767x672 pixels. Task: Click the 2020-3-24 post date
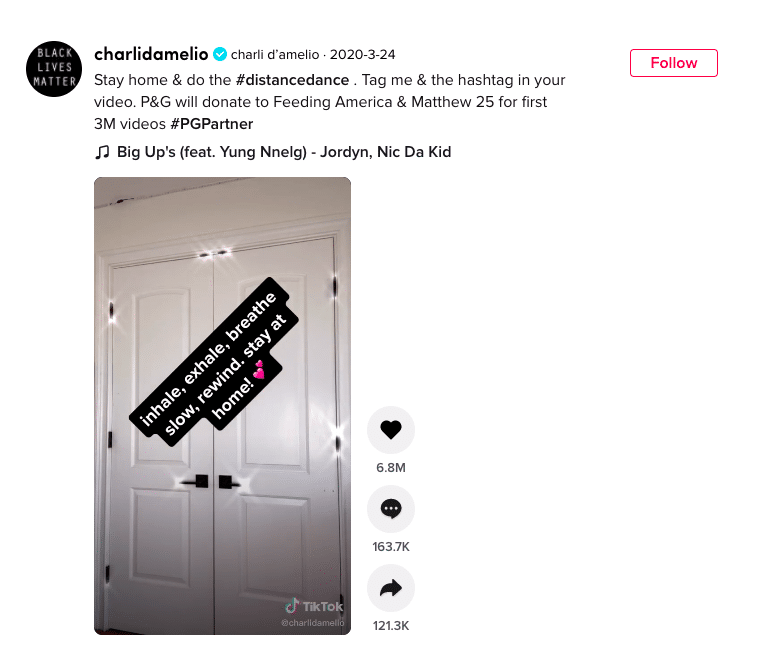tap(362, 55)
